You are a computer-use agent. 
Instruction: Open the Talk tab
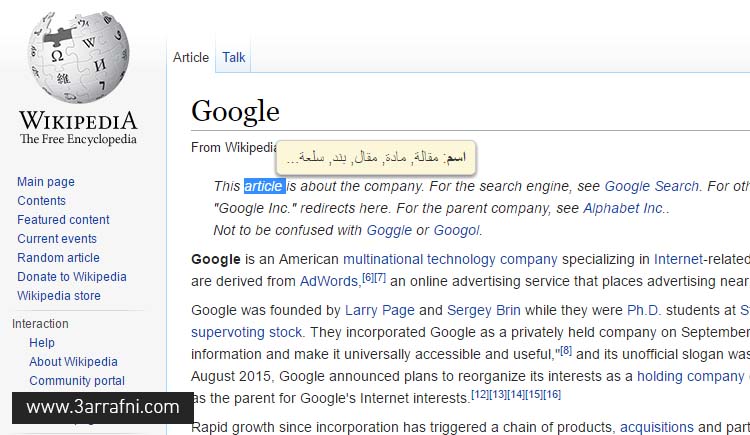(233, 57)
